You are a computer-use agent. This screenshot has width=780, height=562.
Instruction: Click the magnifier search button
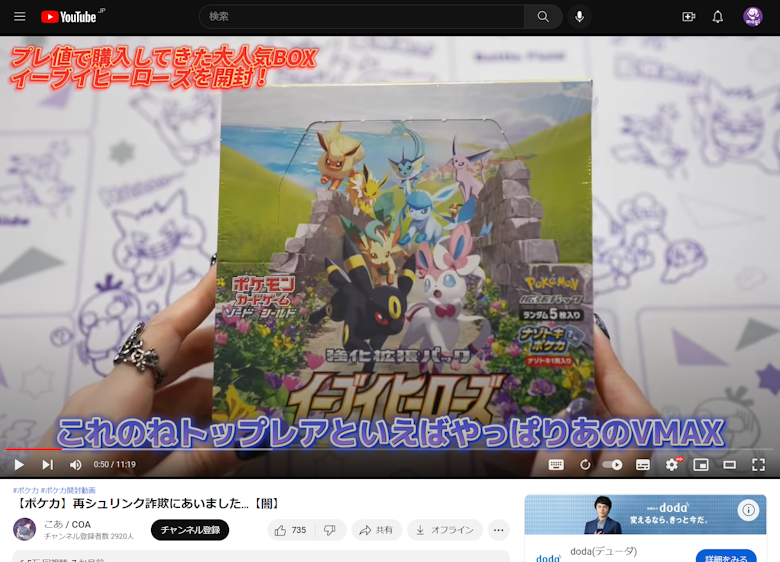(543, 17)
